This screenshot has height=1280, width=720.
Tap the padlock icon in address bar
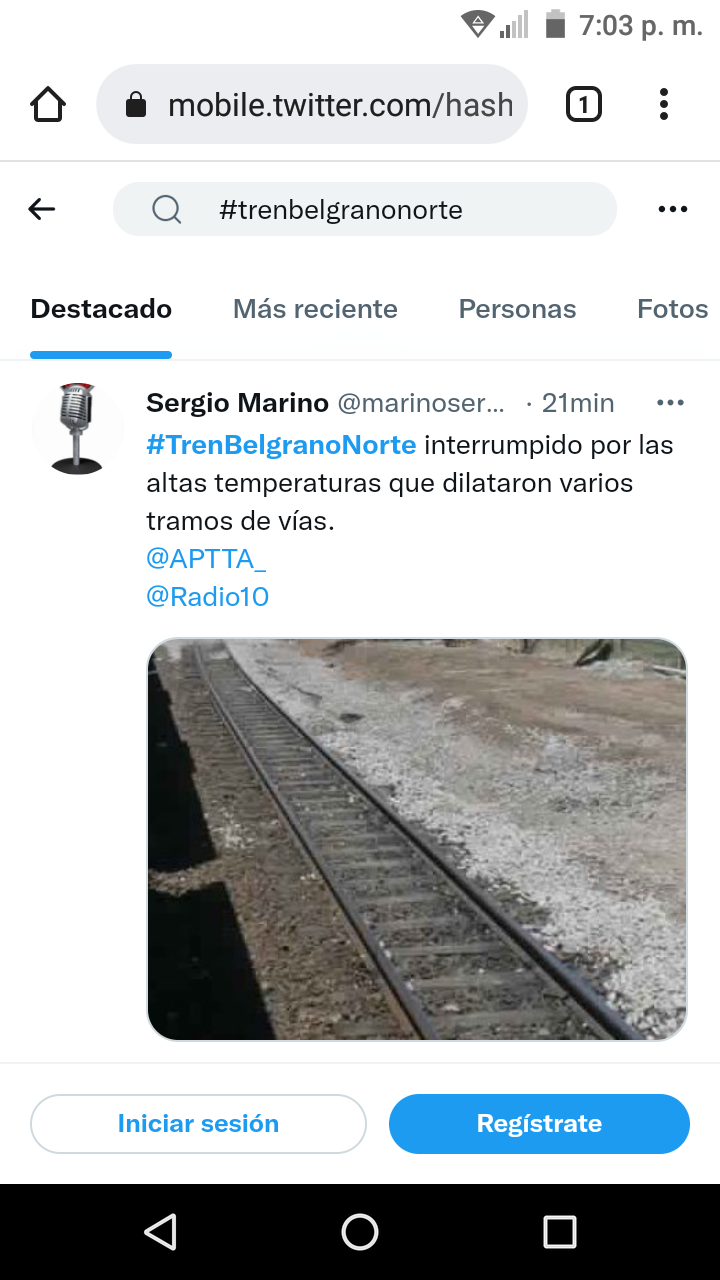pyautogui.click(x=136, y=105)
